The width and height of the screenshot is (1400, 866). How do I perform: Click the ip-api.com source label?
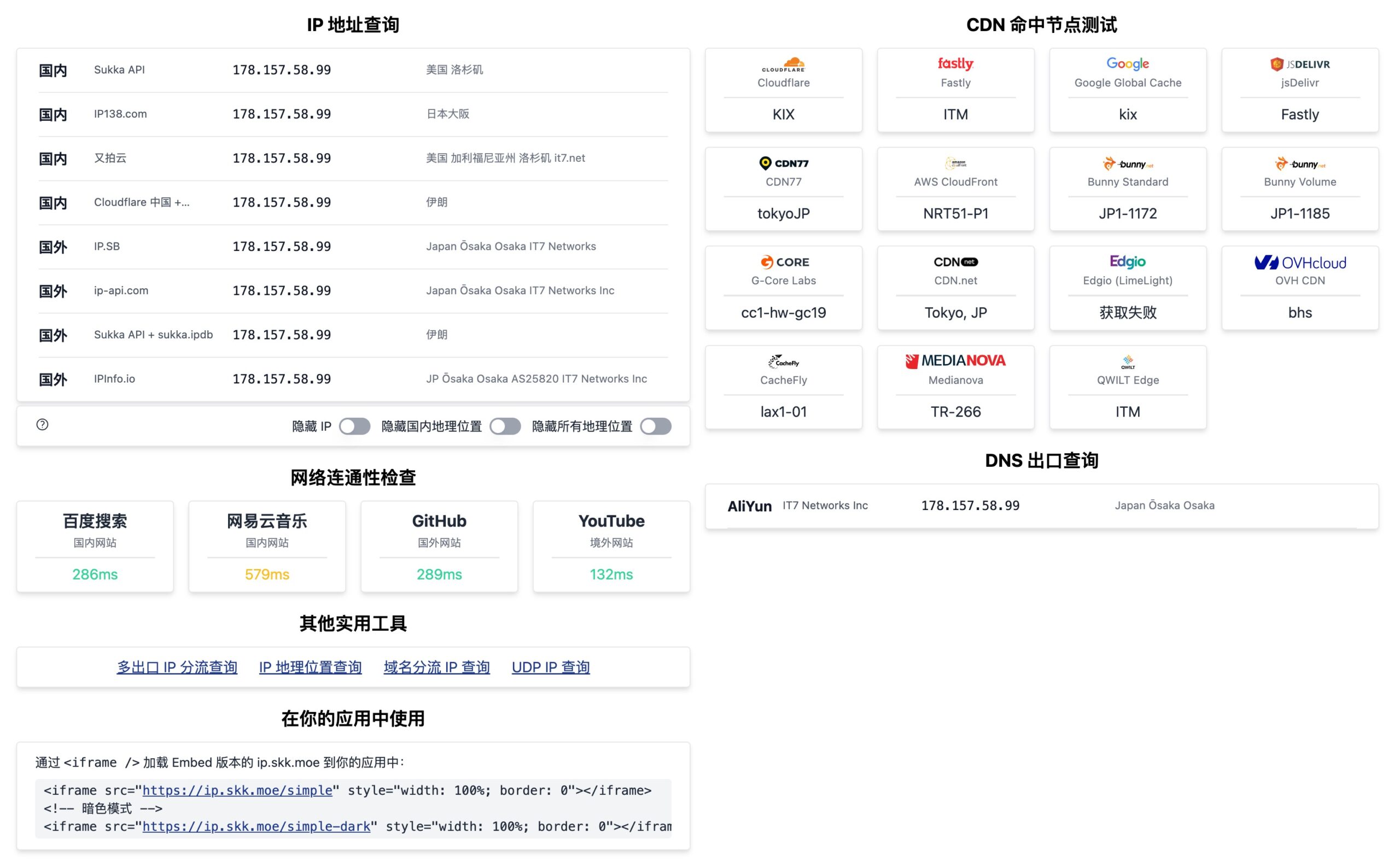[x=121, y=290]
